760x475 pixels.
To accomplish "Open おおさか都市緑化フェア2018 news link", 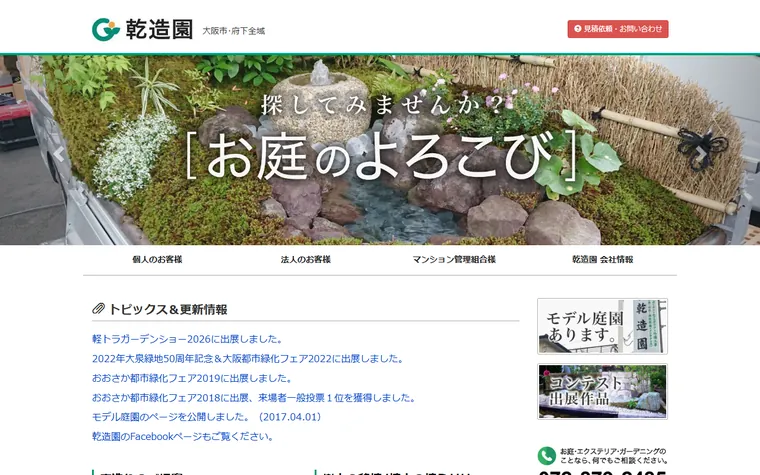I will [x=254, y=397].
